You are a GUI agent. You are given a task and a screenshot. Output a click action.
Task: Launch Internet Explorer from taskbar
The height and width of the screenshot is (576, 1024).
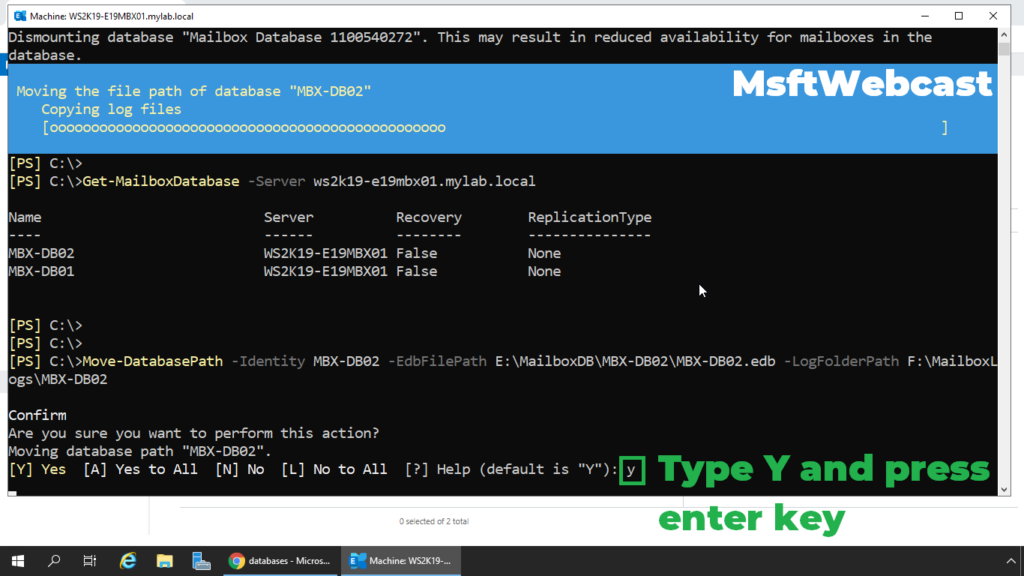tap(127, 561)
